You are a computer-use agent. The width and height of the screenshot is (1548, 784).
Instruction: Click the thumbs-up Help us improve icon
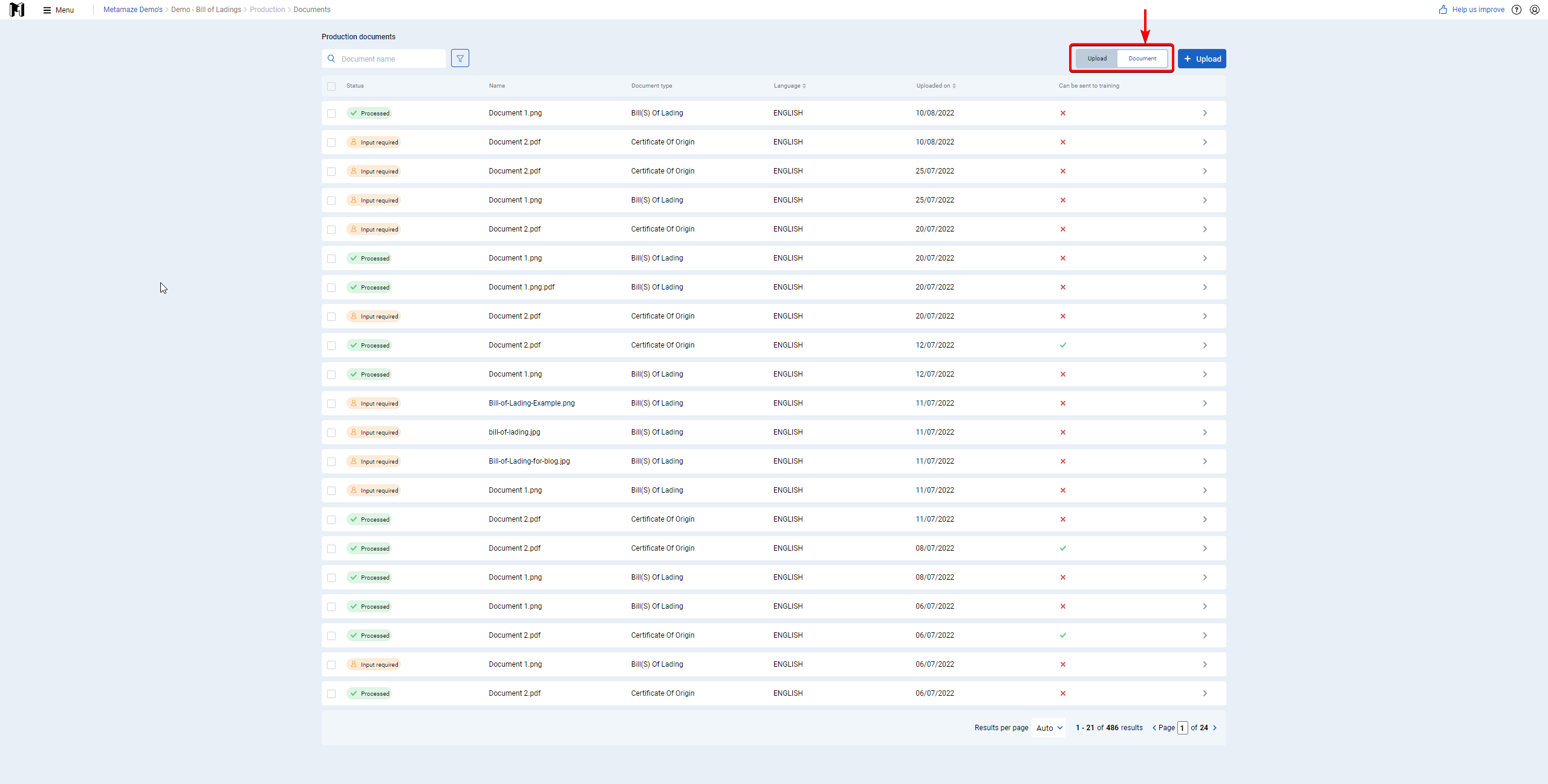point(1443,10)
